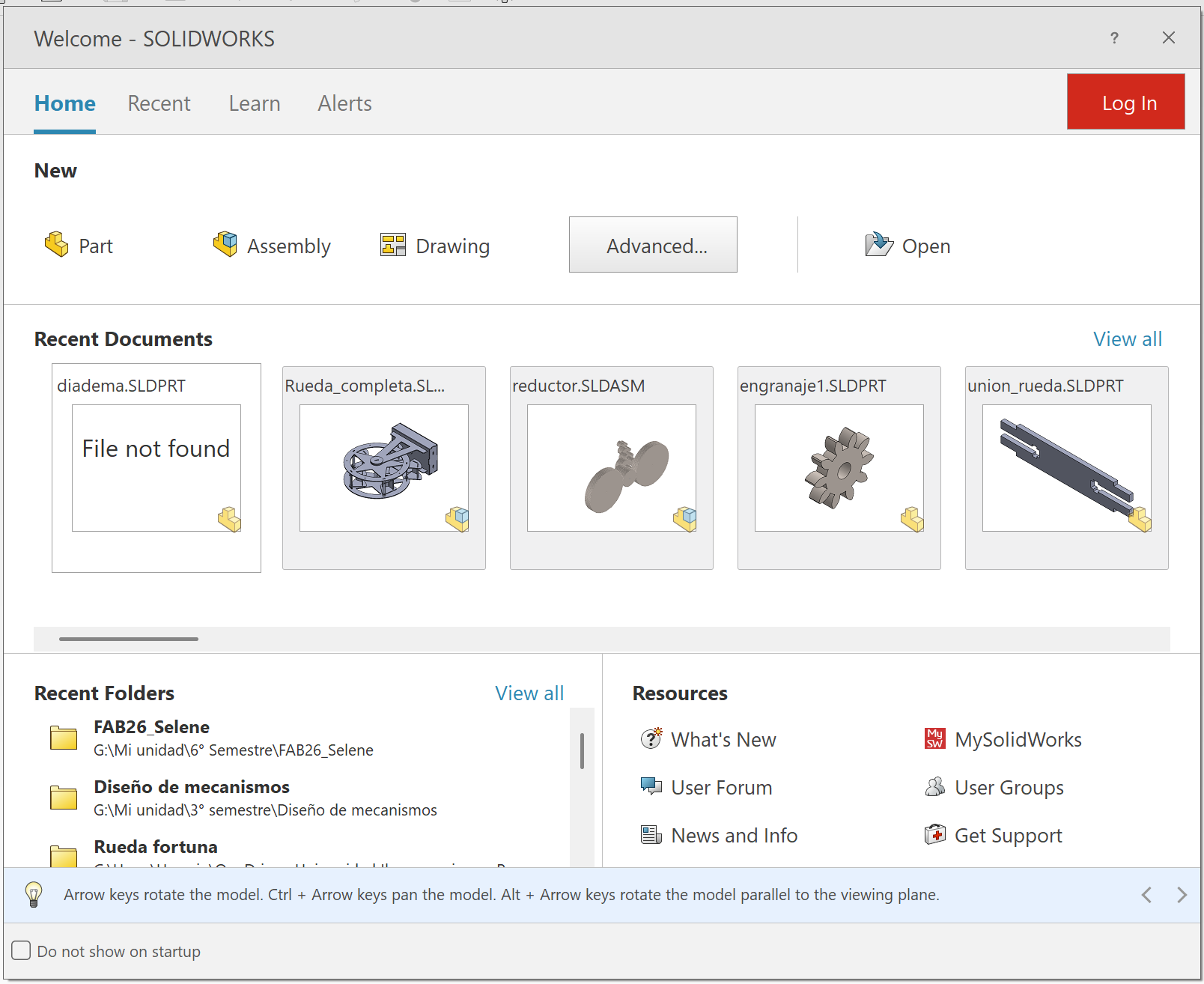
Task: Click the diadema.SLDPRT file name
Action: coord(121,386)
